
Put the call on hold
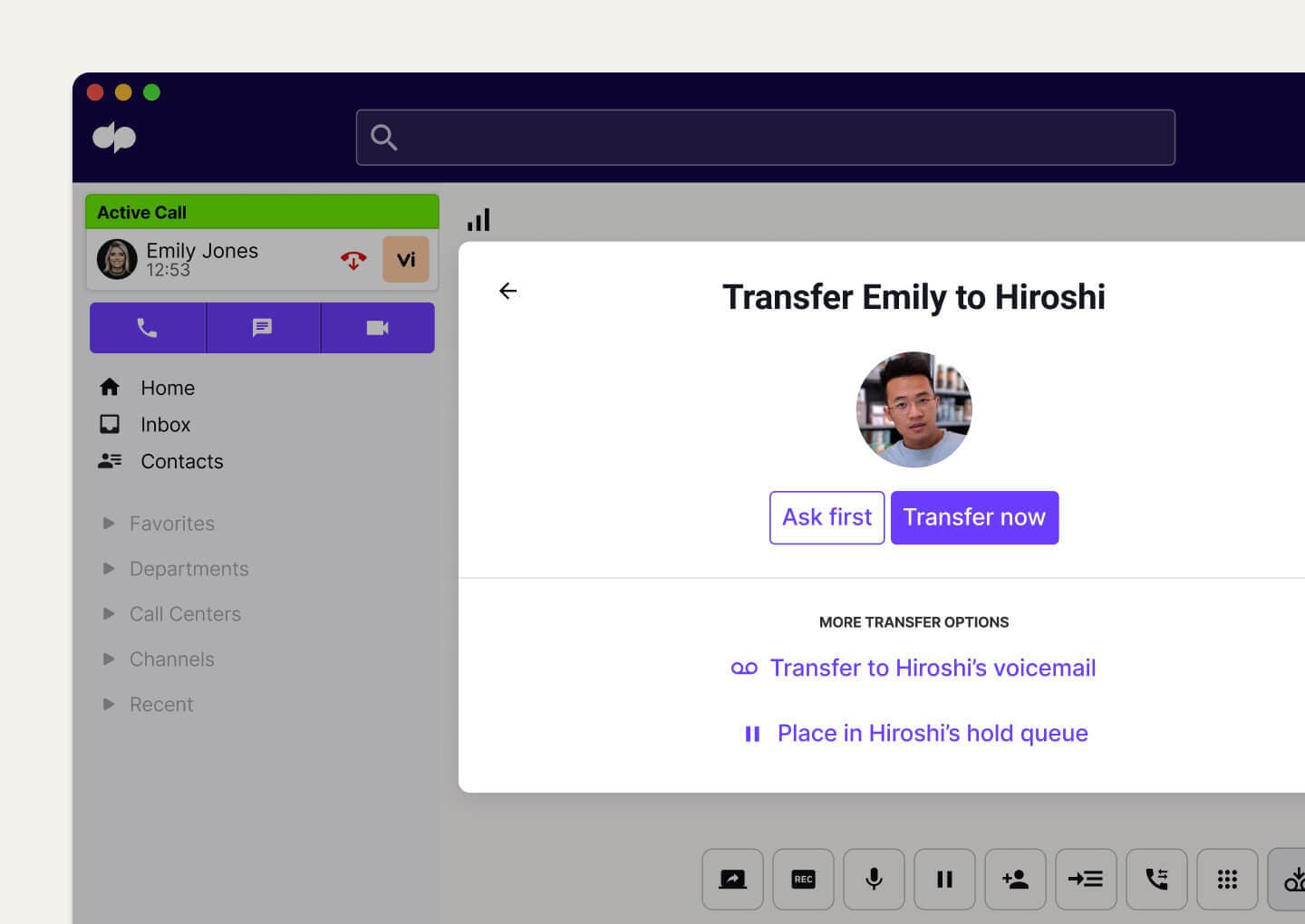coord(944,879)
